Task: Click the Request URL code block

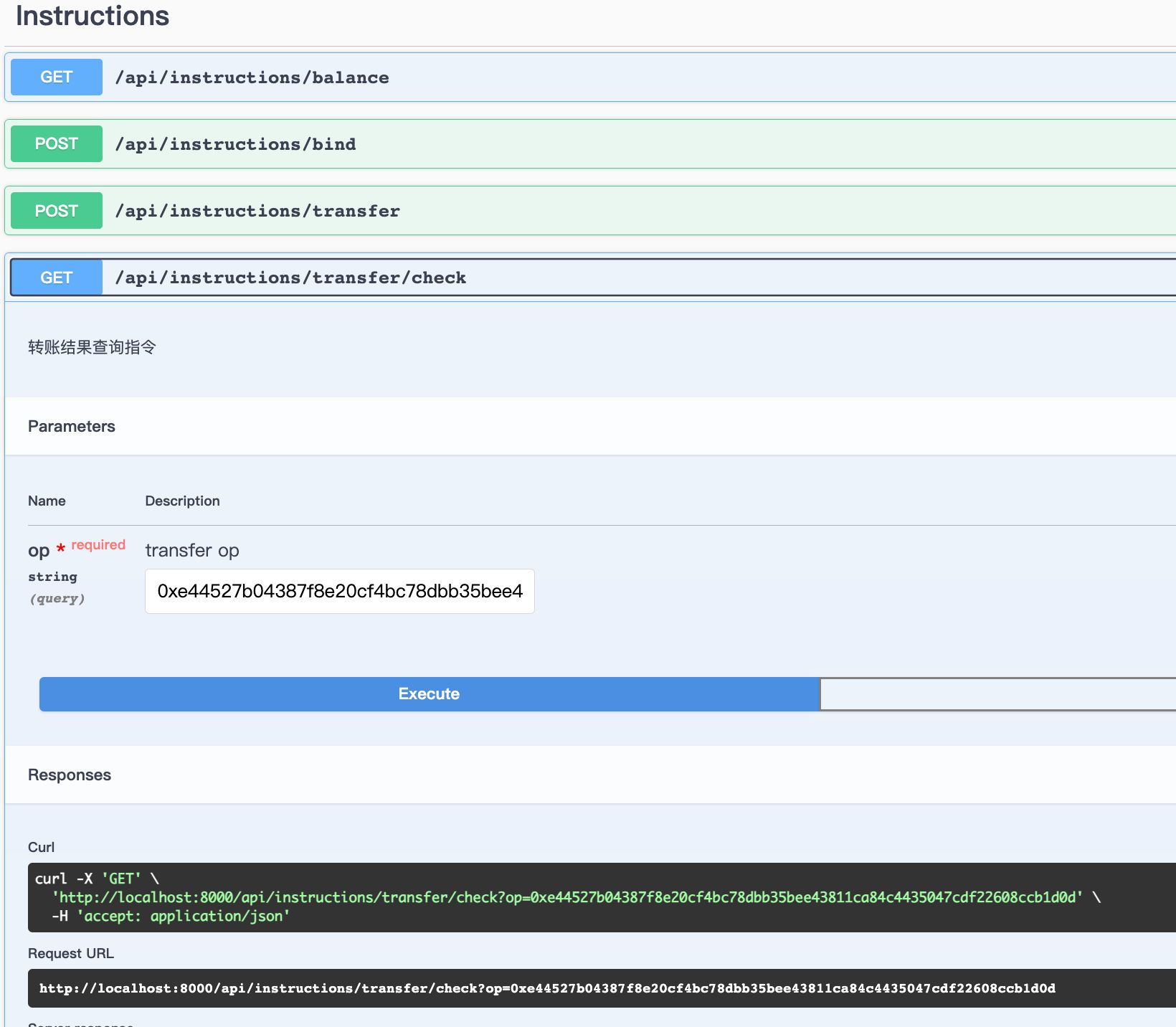Action: [602, 988]
